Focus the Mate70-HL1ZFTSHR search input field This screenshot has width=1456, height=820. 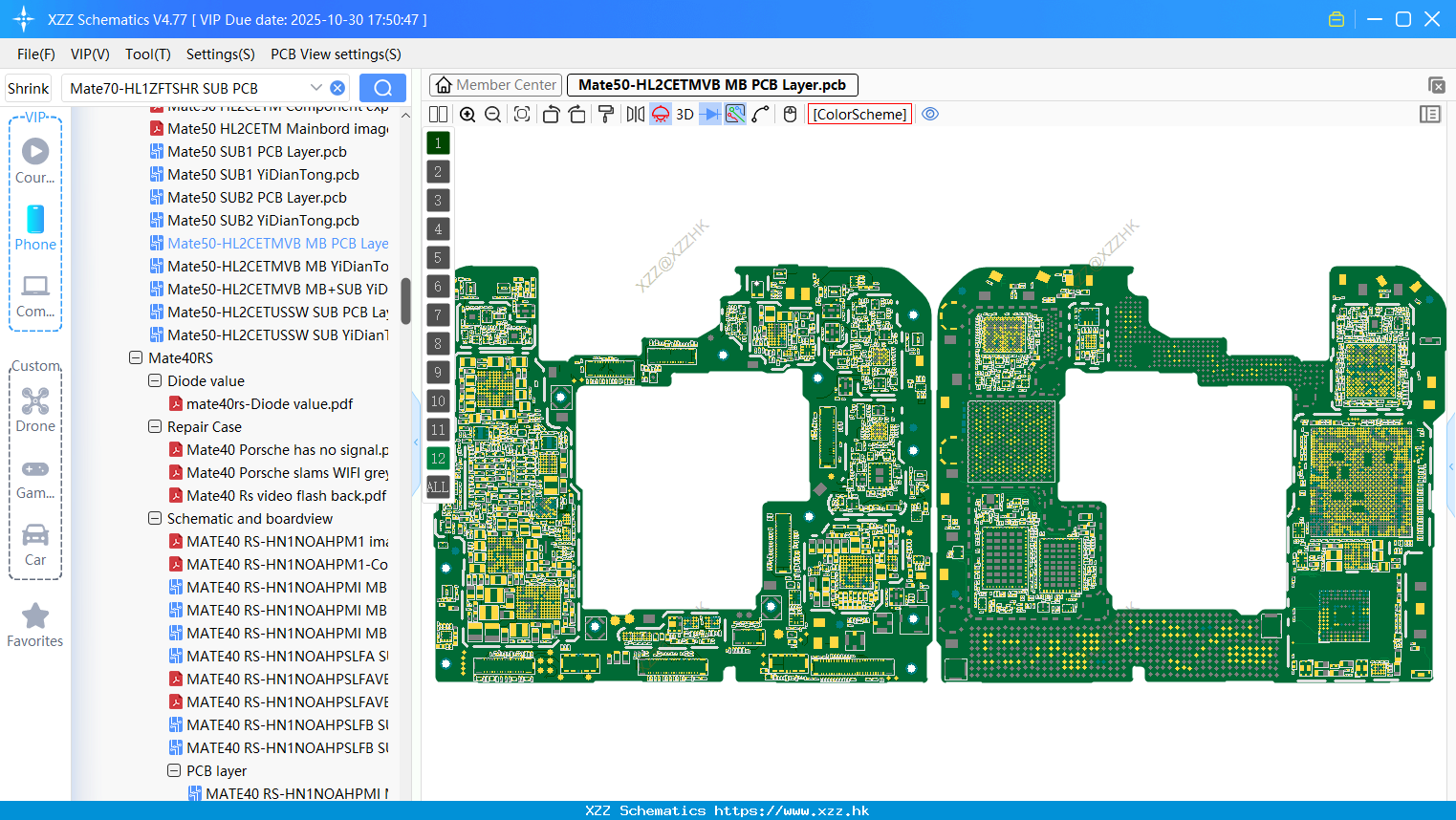pyautogui.click(x=186, y=88)
